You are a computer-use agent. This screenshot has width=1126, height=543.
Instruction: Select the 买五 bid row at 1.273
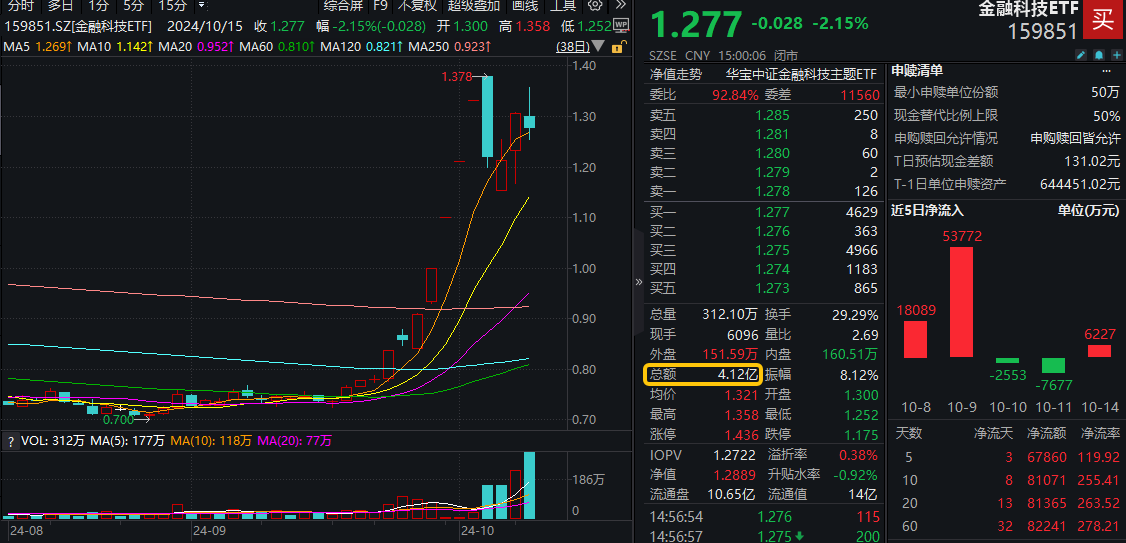click(764, 289)
